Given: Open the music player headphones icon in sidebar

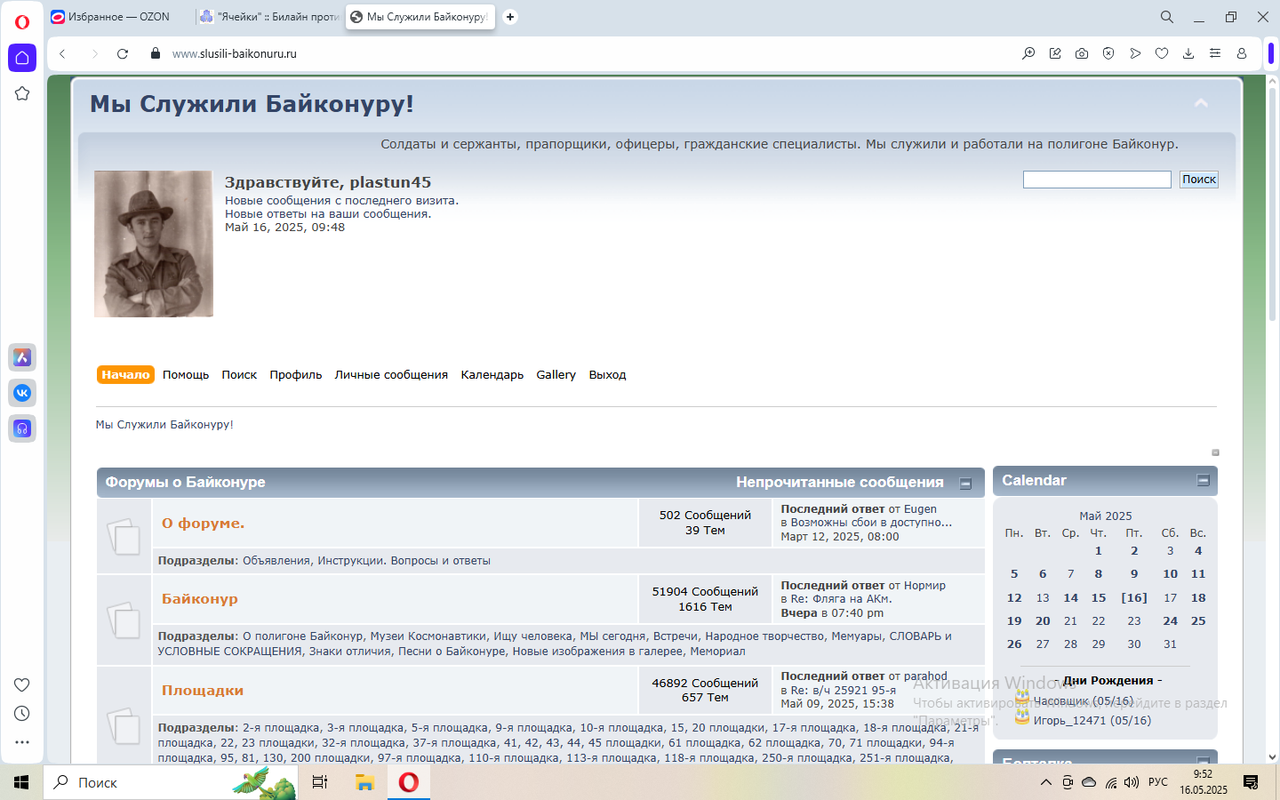Looking at the screenshot, I should tap(22, 428).
